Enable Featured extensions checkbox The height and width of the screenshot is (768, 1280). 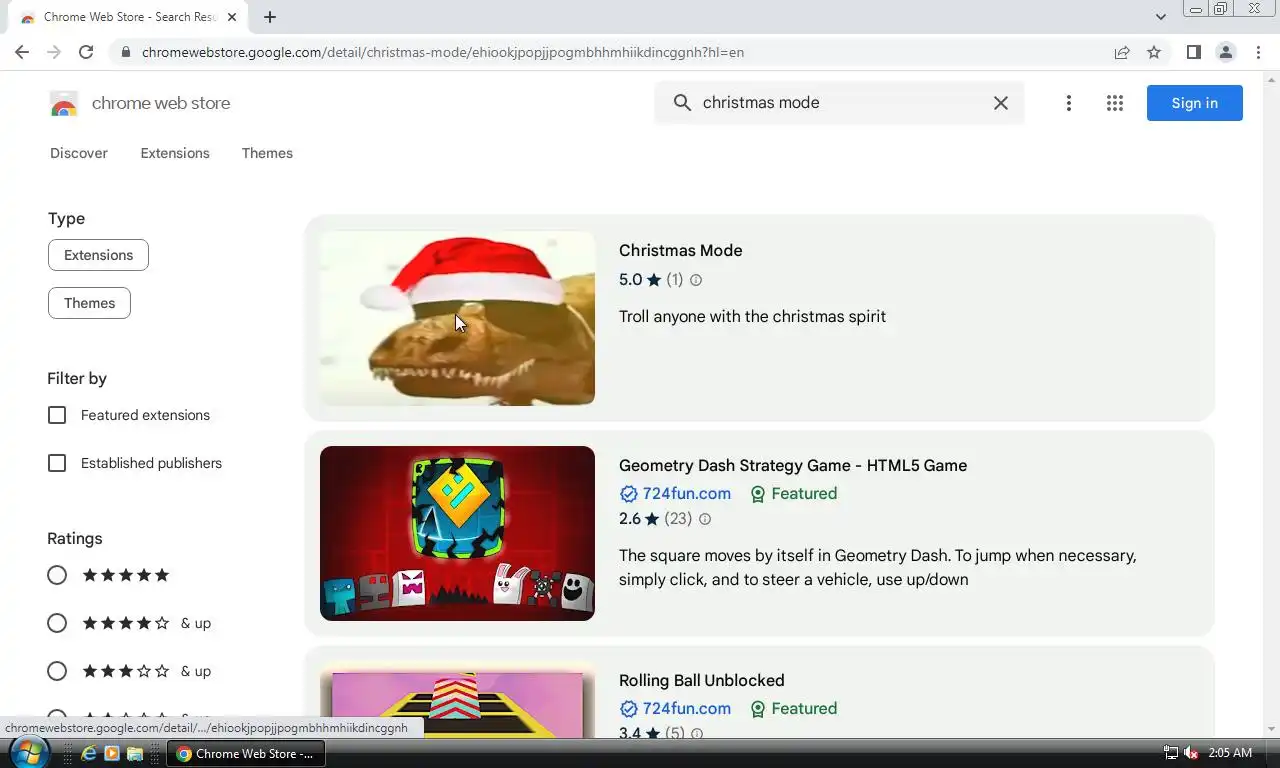click(x=57, y=415)
